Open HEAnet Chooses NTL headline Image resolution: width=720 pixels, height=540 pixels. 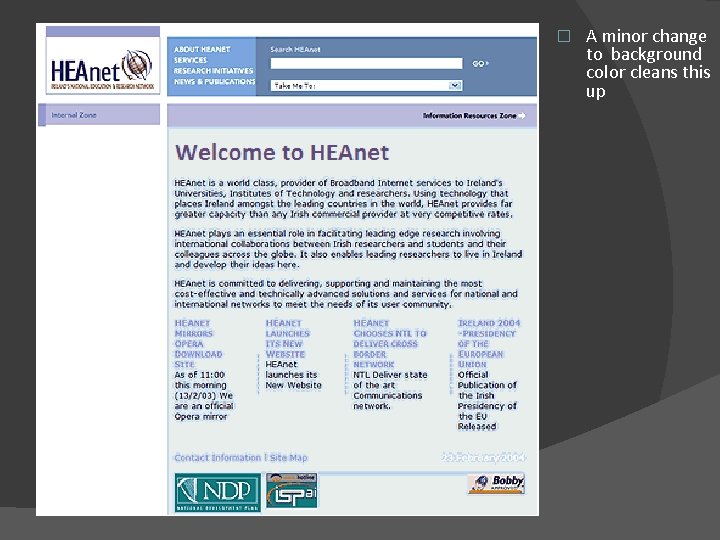390,343
